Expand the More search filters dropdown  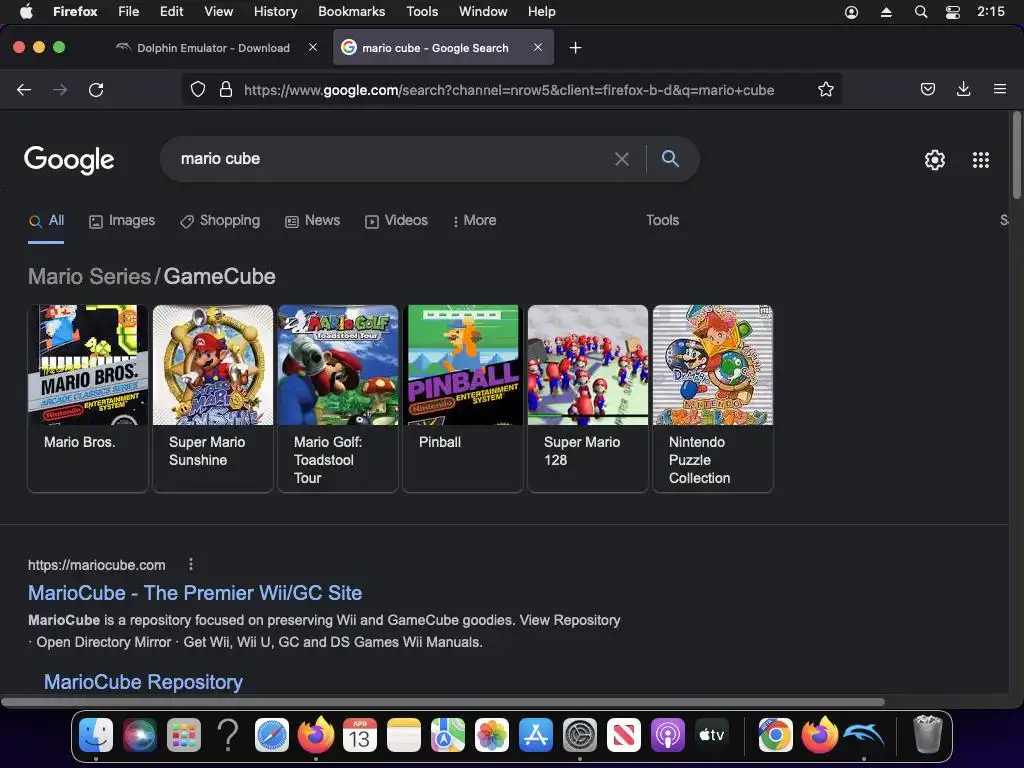pyautogui.click(x=474, y=221)
